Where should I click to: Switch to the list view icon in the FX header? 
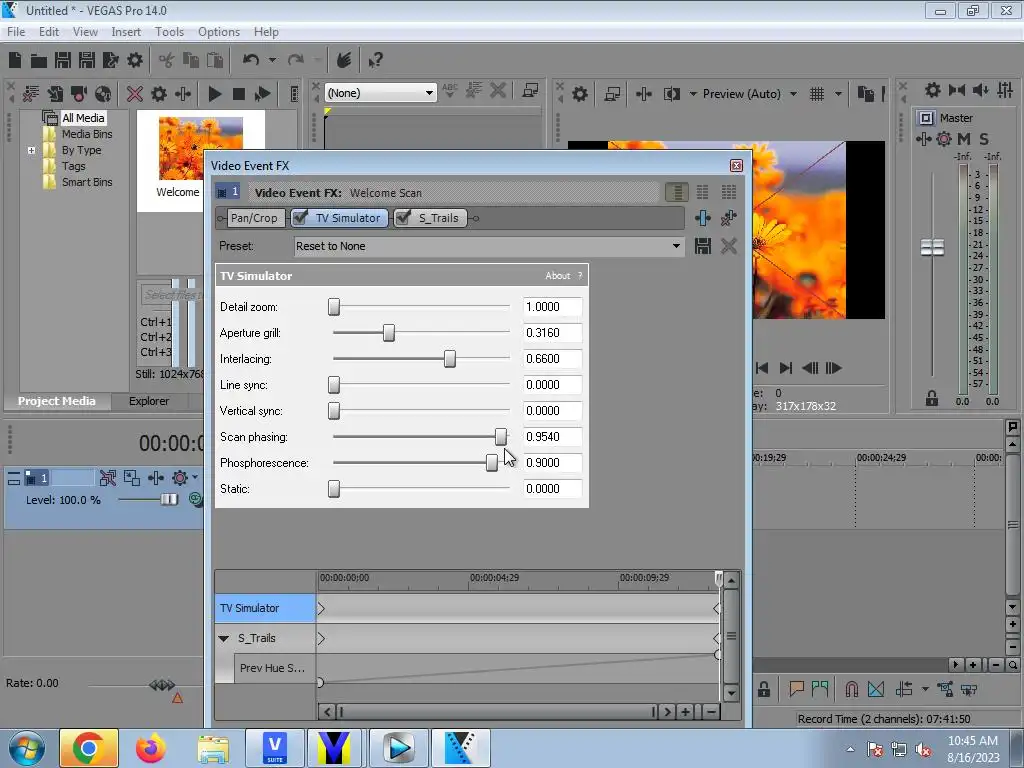[x=677, y=192]
